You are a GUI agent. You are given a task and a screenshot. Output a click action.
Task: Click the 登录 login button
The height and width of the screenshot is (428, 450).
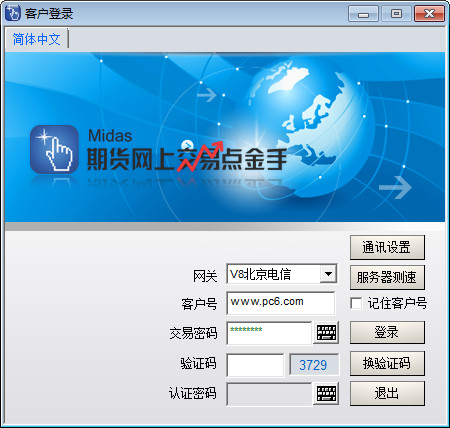point(387,332)
